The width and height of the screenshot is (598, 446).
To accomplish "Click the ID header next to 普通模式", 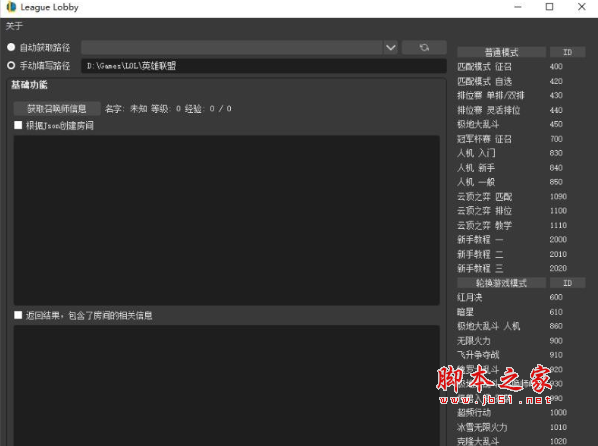I will [567, 52].
